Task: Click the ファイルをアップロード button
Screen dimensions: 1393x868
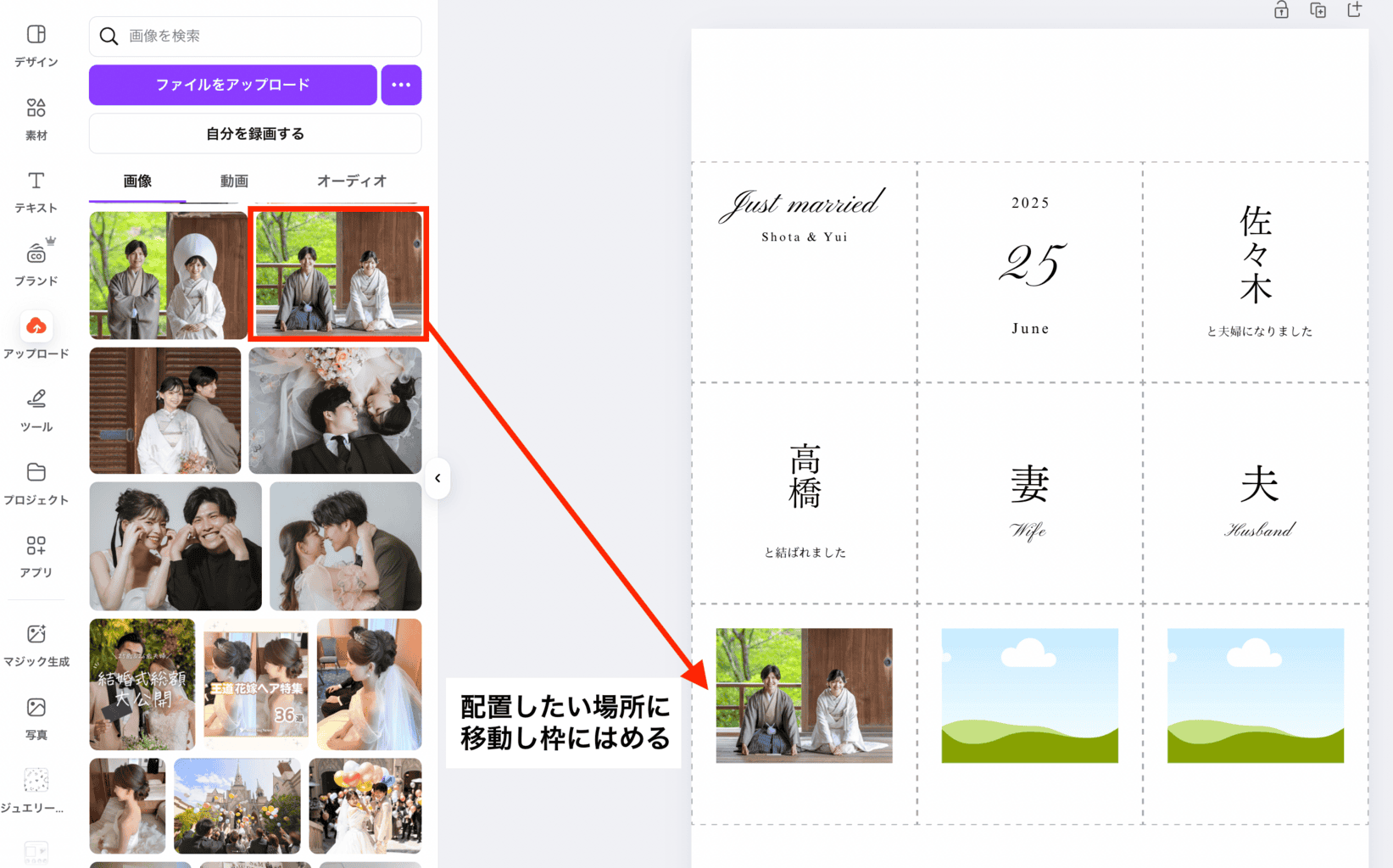Action: (x=232, y=85)
